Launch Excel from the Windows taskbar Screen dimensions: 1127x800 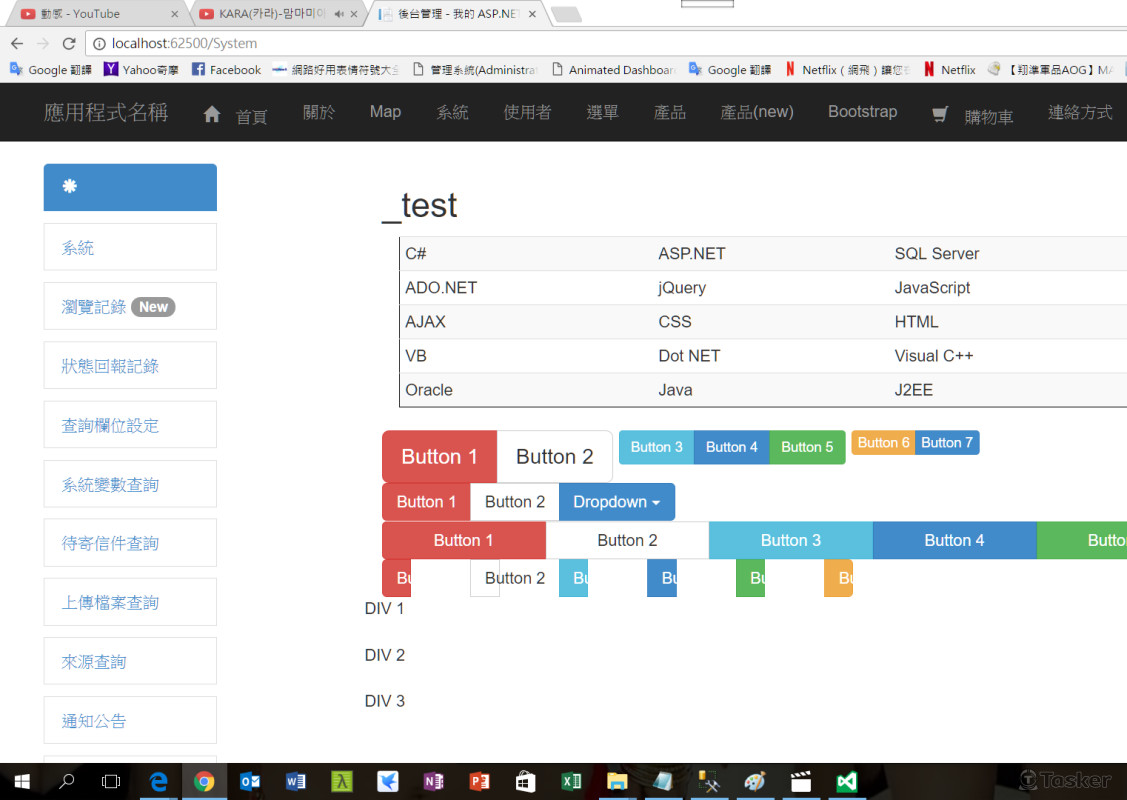point(572,780)
